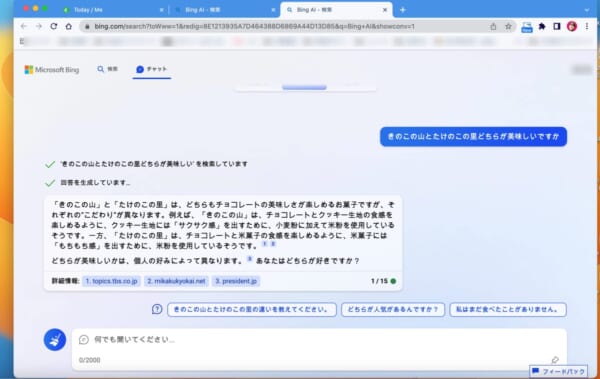Choose suggestion 'きのこの山とたけのこの里の違いを教えてください'
The height and width of the screenshot is (379, 600).
click(252, 309)
